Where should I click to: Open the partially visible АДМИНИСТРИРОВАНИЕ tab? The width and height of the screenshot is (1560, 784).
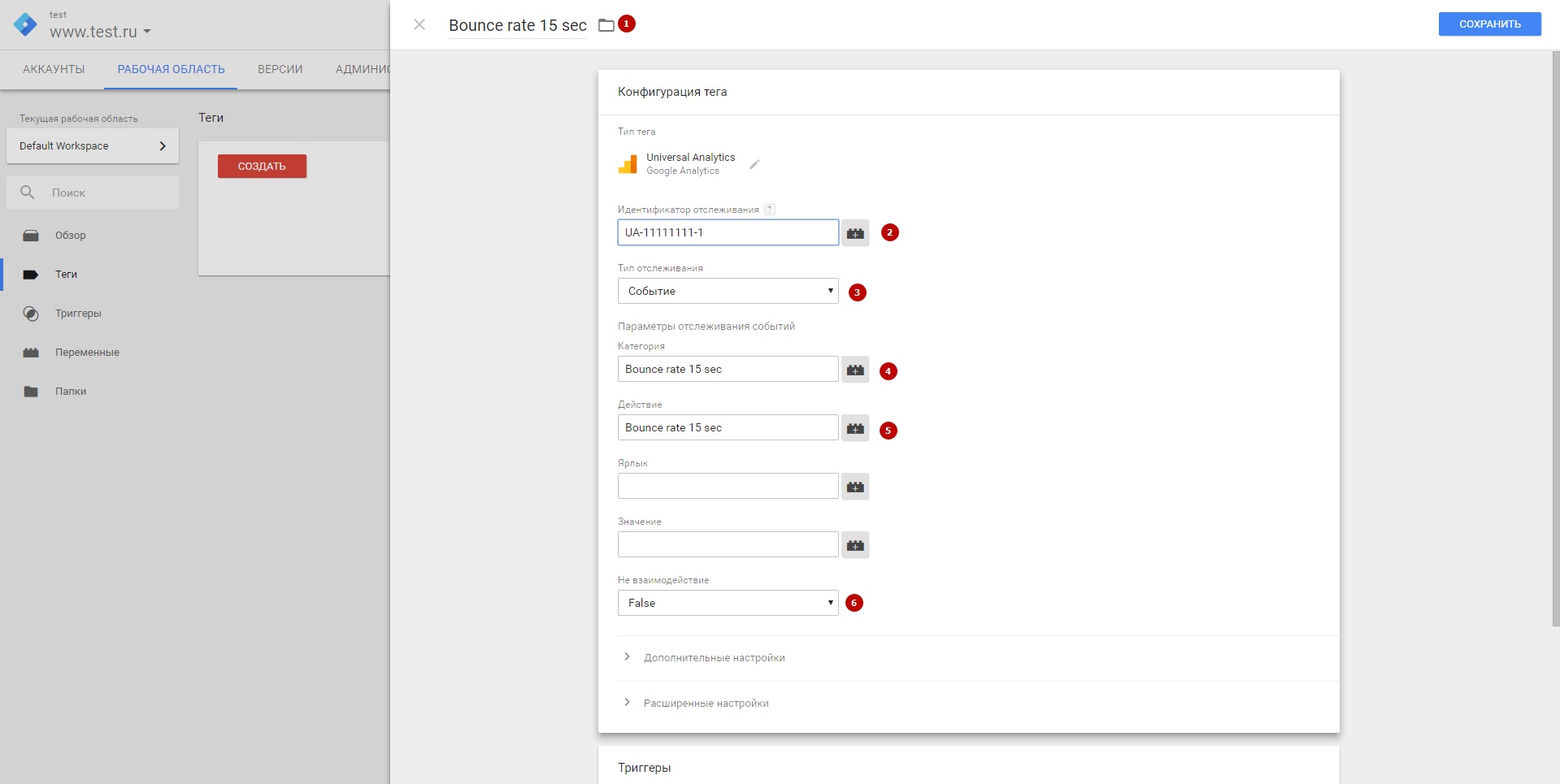click(361, 69)
